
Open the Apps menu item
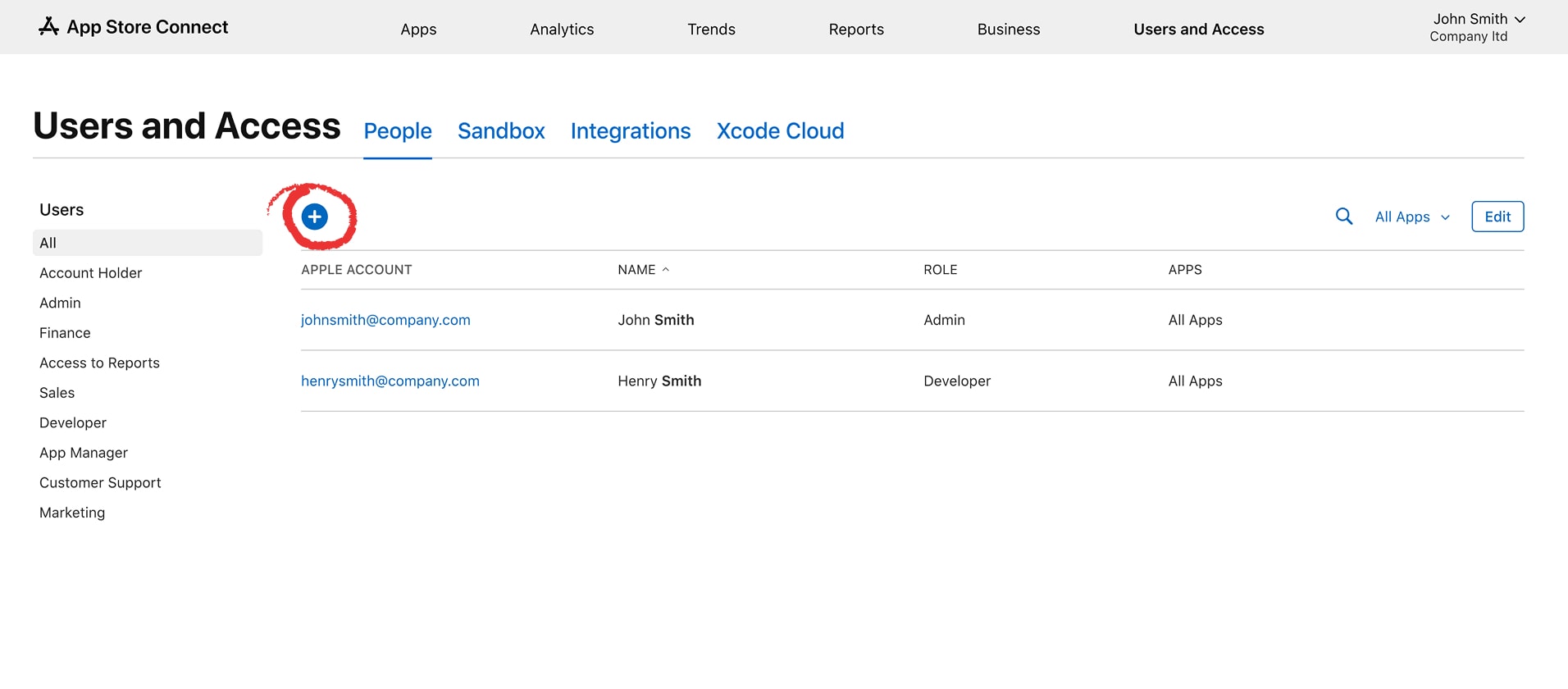(x=418, y=30)
